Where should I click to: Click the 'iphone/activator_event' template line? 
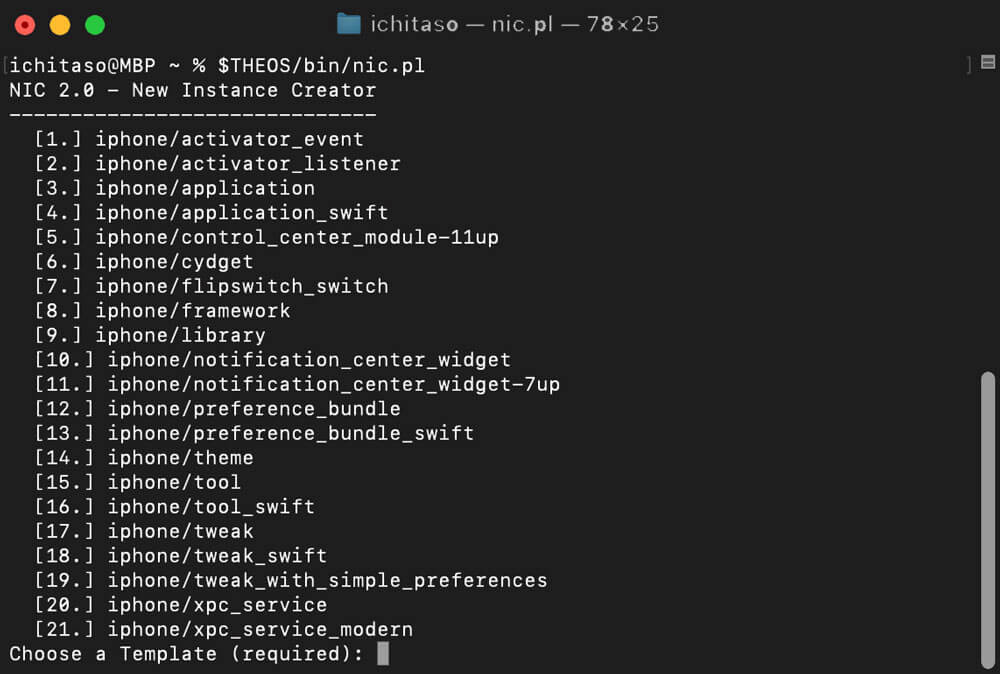(229, 139)
